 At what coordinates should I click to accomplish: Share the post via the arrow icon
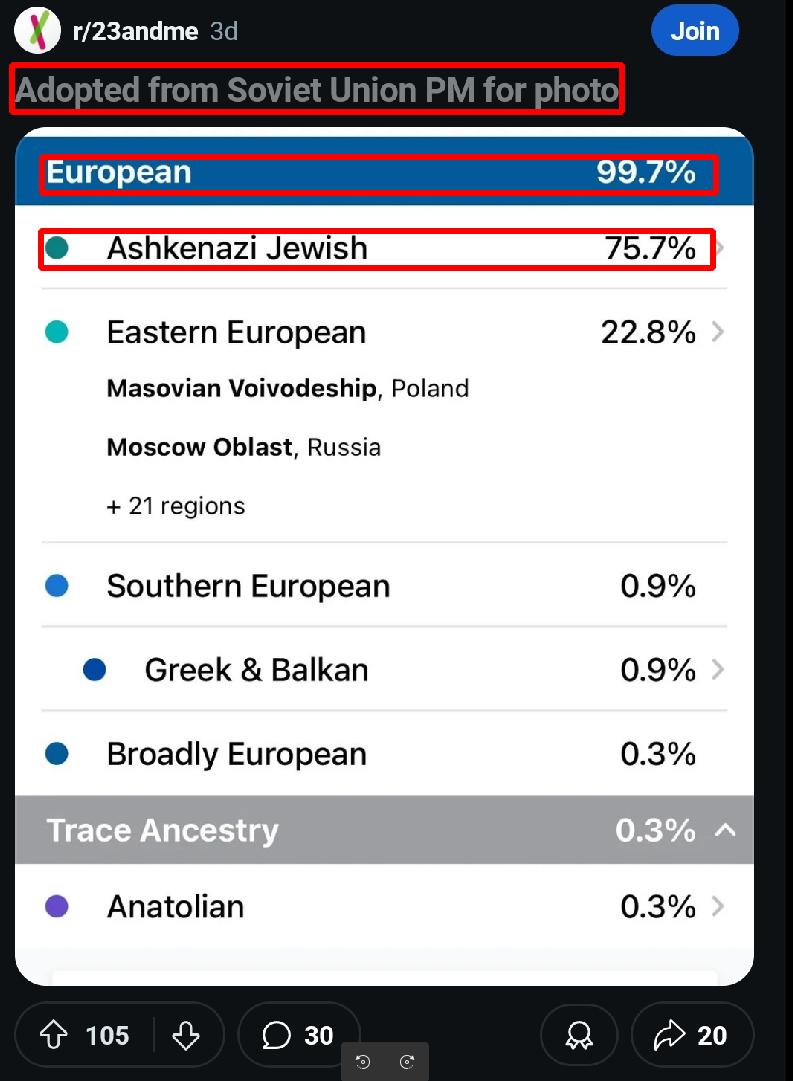669,1035
